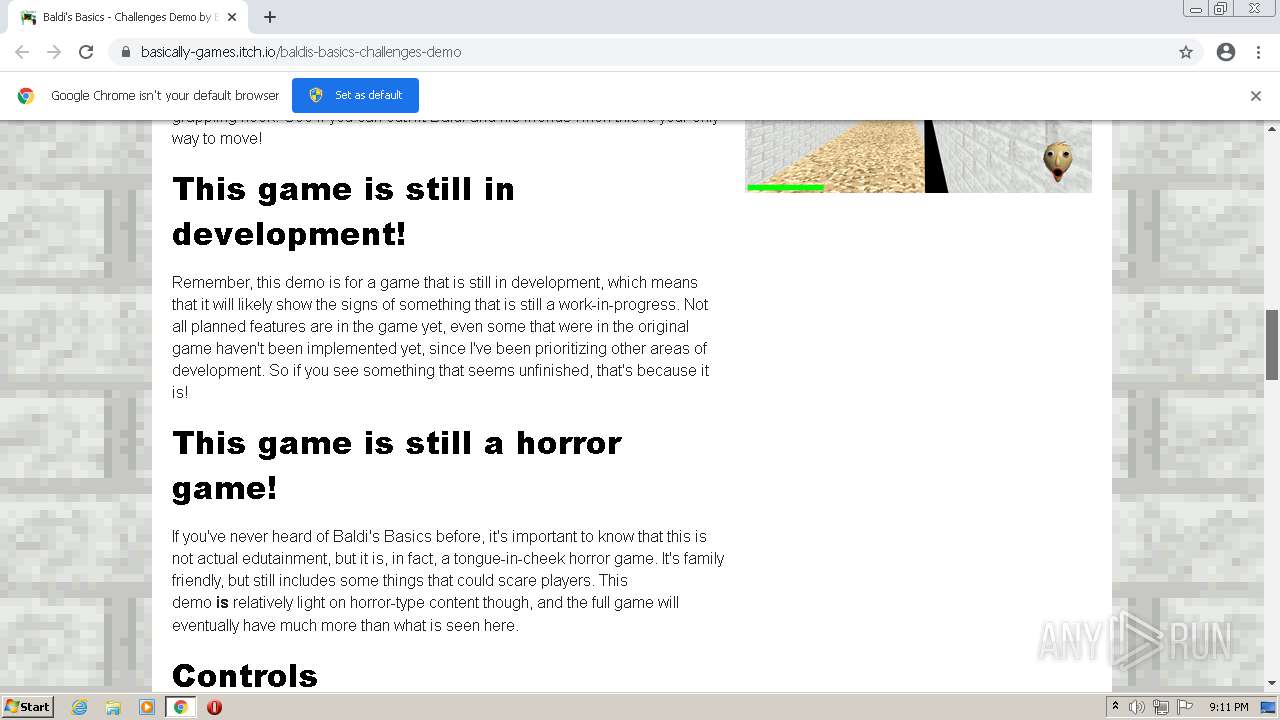Image resolution: width=1280 pixels, height=720 pixels.
Task: Click the paragraph starting 'Remember, this demo'
Action: tap(441, 337)
